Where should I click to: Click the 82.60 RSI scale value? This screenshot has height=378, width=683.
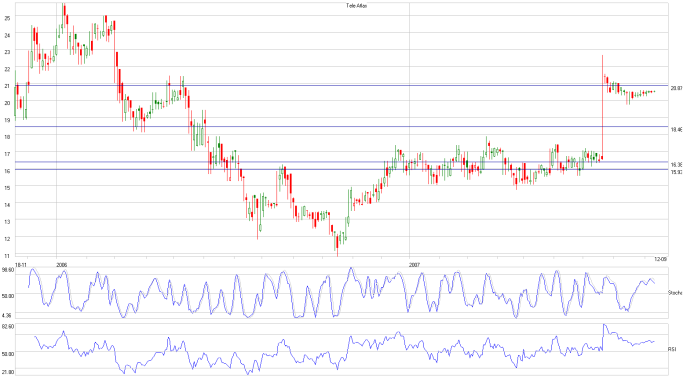8,327
